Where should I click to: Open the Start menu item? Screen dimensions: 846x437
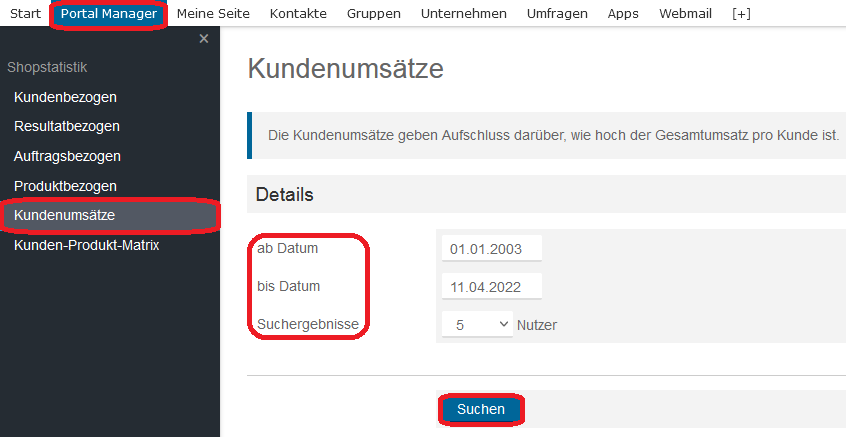point(25,13)
